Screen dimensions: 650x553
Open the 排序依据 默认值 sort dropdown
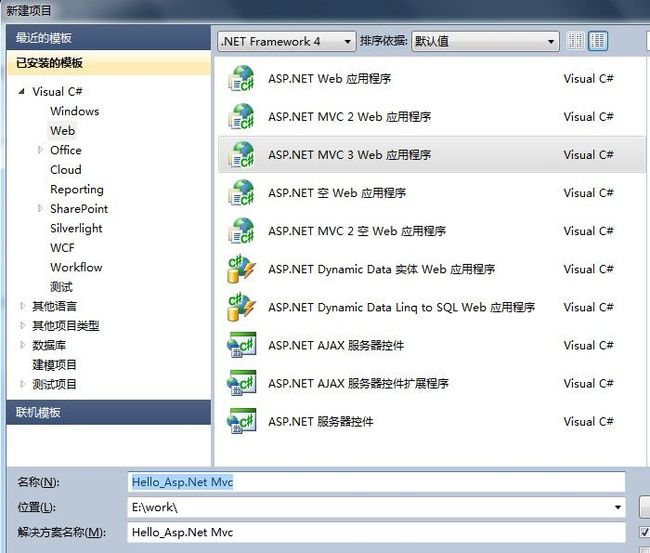485,41
